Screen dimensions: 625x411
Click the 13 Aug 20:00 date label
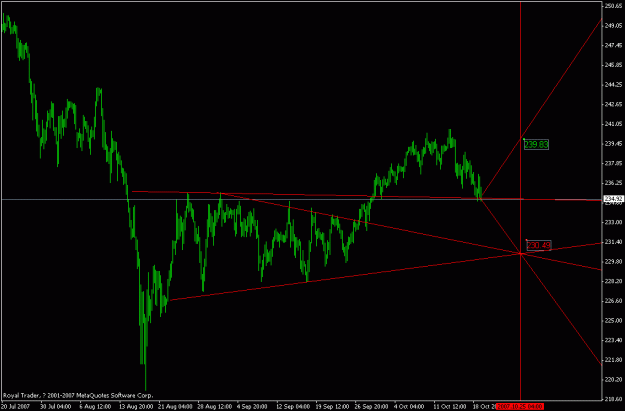tap(136, 407)
